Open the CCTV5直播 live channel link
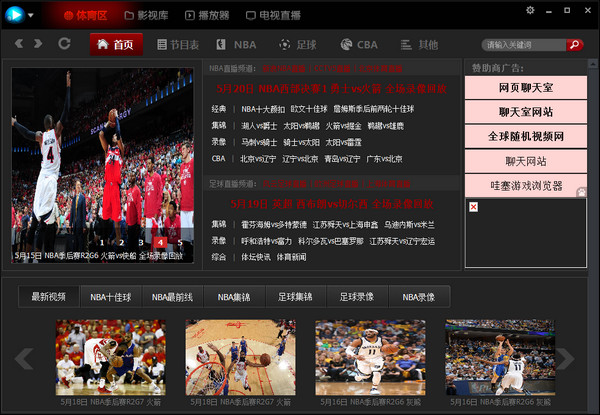Image resolution: width=600 pixels, height=415 pixels. tap(332, 69)
